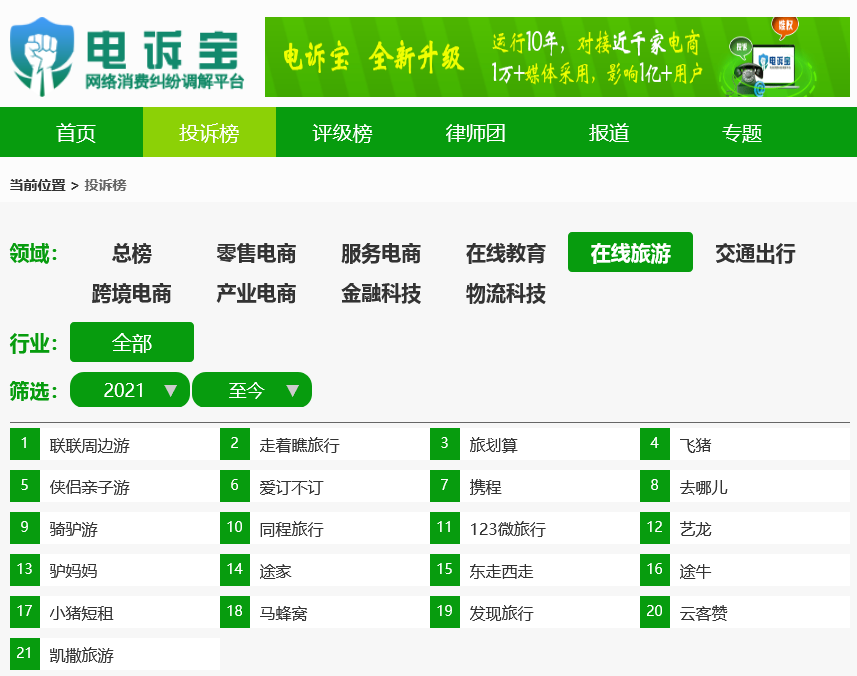
Task: Open the 投诉榜 tab
Action: click(209, 133)
